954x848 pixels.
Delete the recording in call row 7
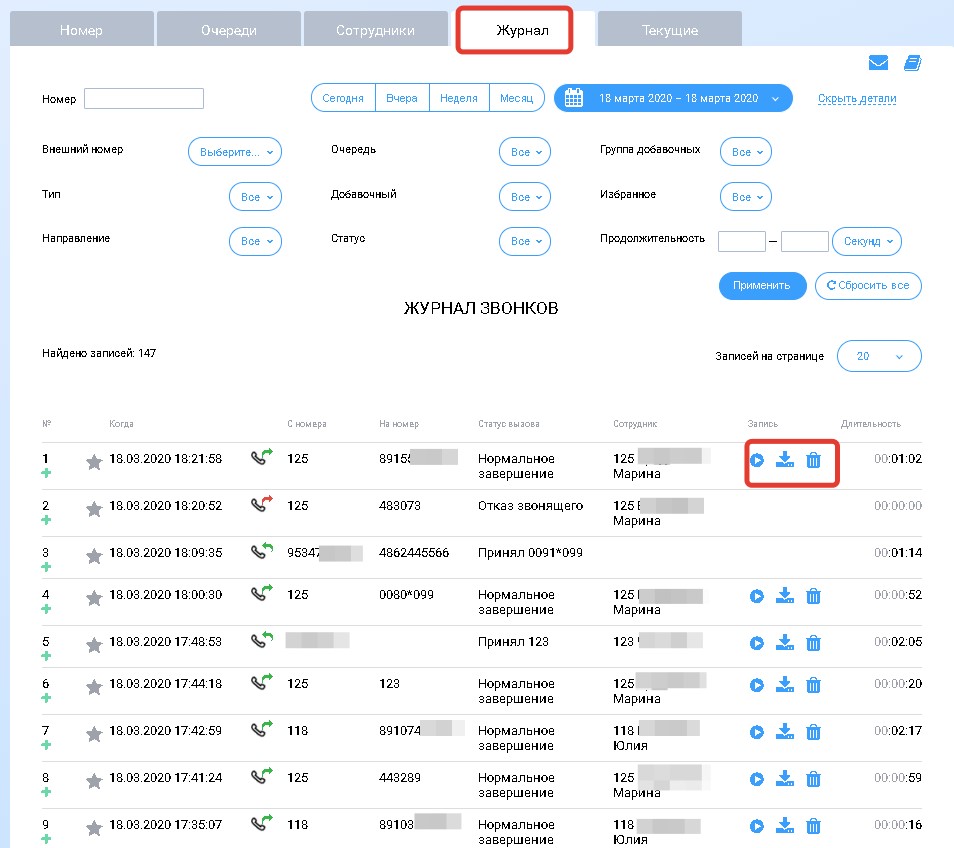(x=814, y=732)
